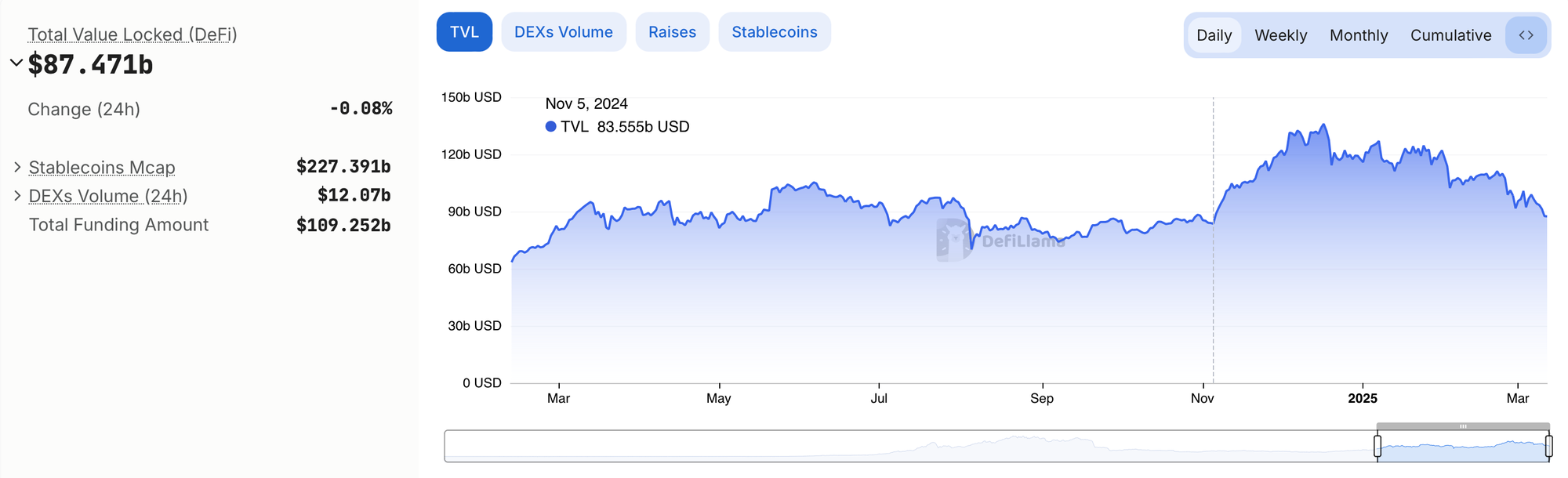The width and height of the screenshot is (1568, 478).
Task: Enable the Raises chart series
Action: 672,32
